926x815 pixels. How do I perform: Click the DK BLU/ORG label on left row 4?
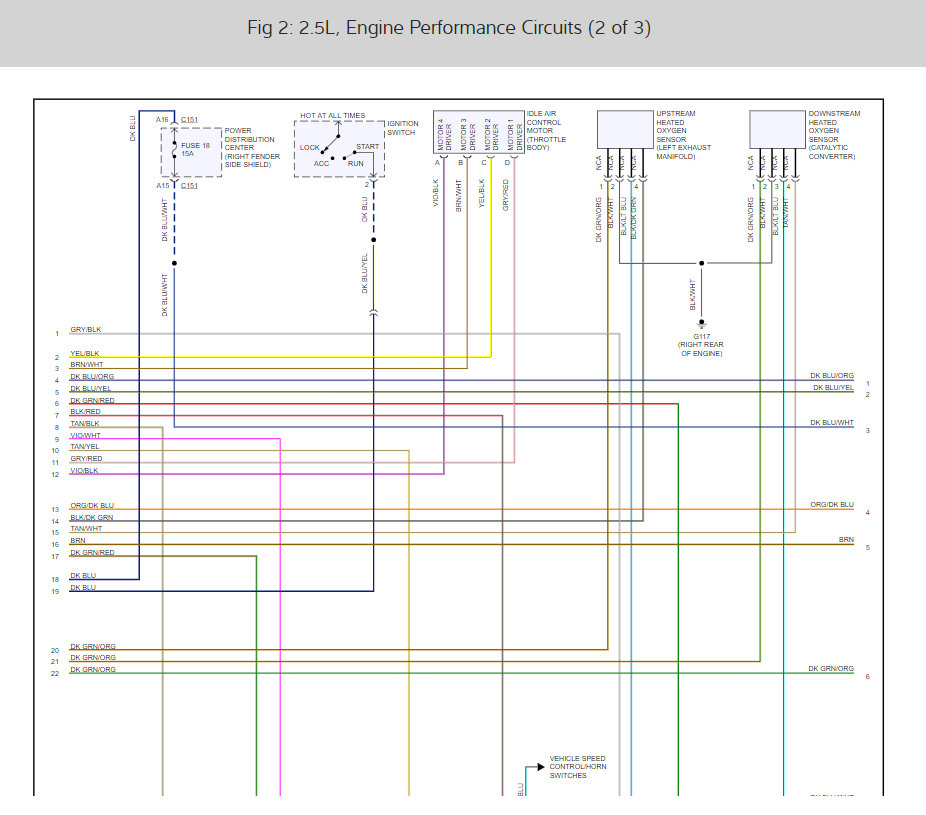(x=92, y=376)
